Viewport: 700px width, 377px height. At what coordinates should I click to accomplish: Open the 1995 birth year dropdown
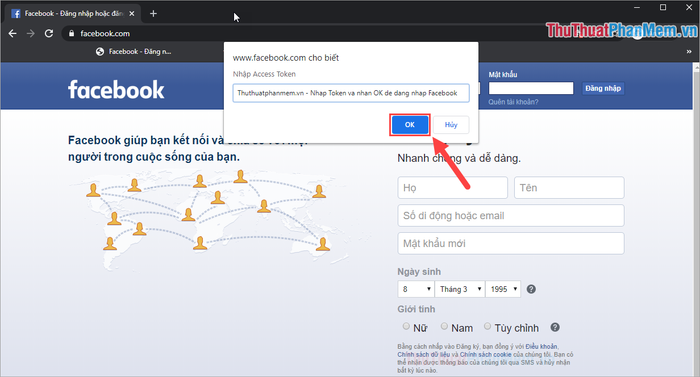(x=503, y=289)
